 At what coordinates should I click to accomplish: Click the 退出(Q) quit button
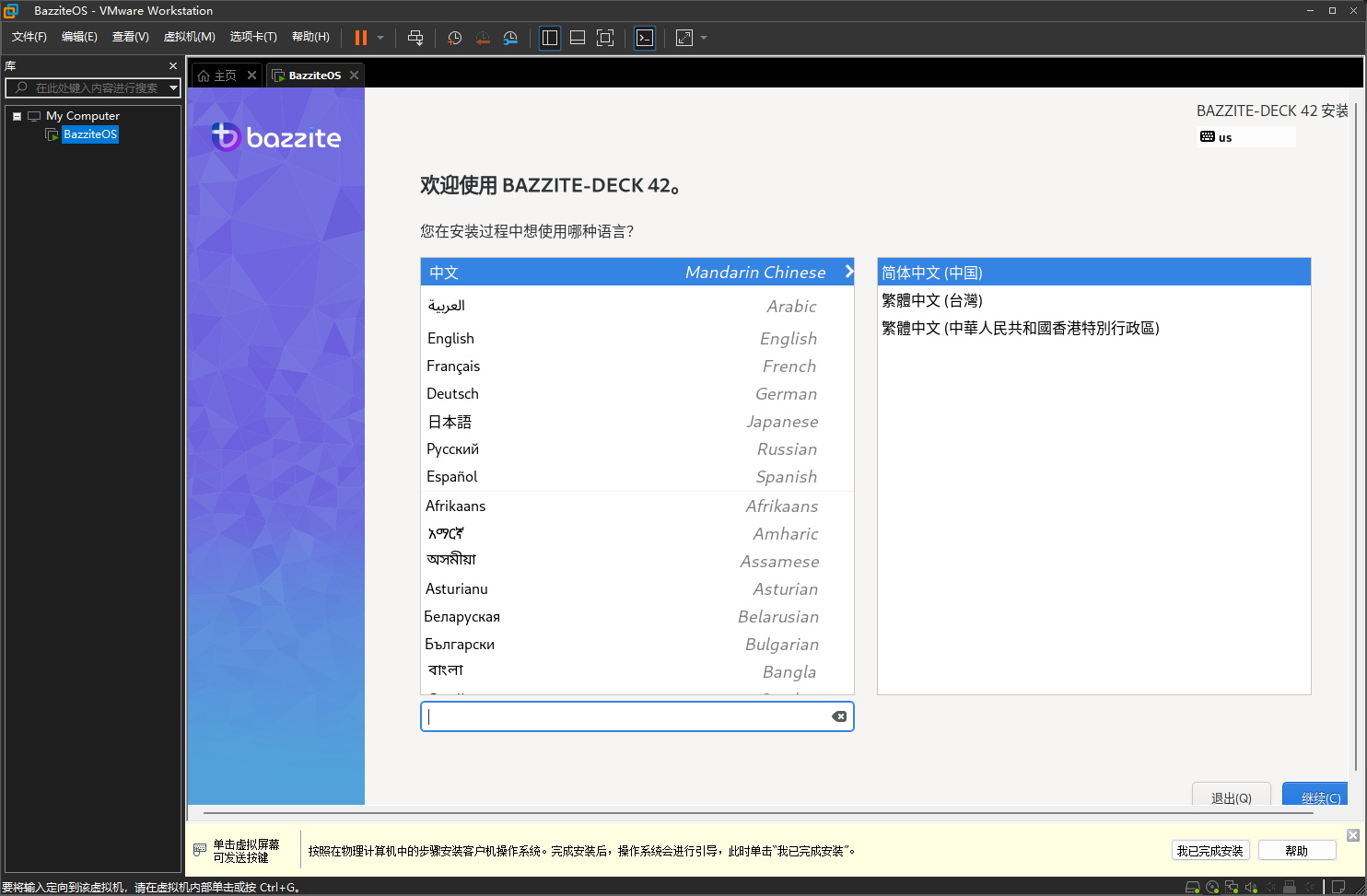point(1232,795)
